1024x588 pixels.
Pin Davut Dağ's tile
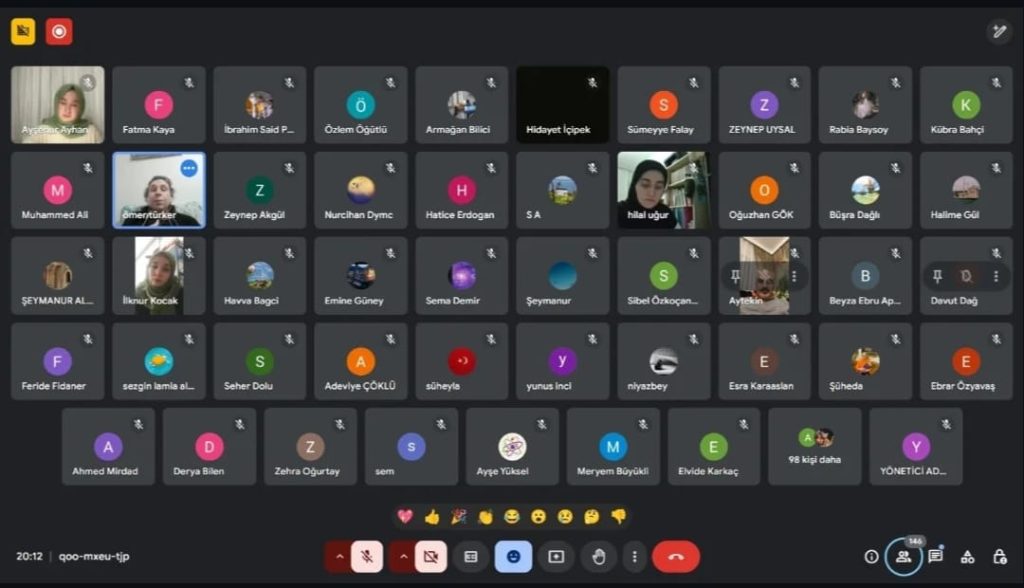(x=937, y=276)
